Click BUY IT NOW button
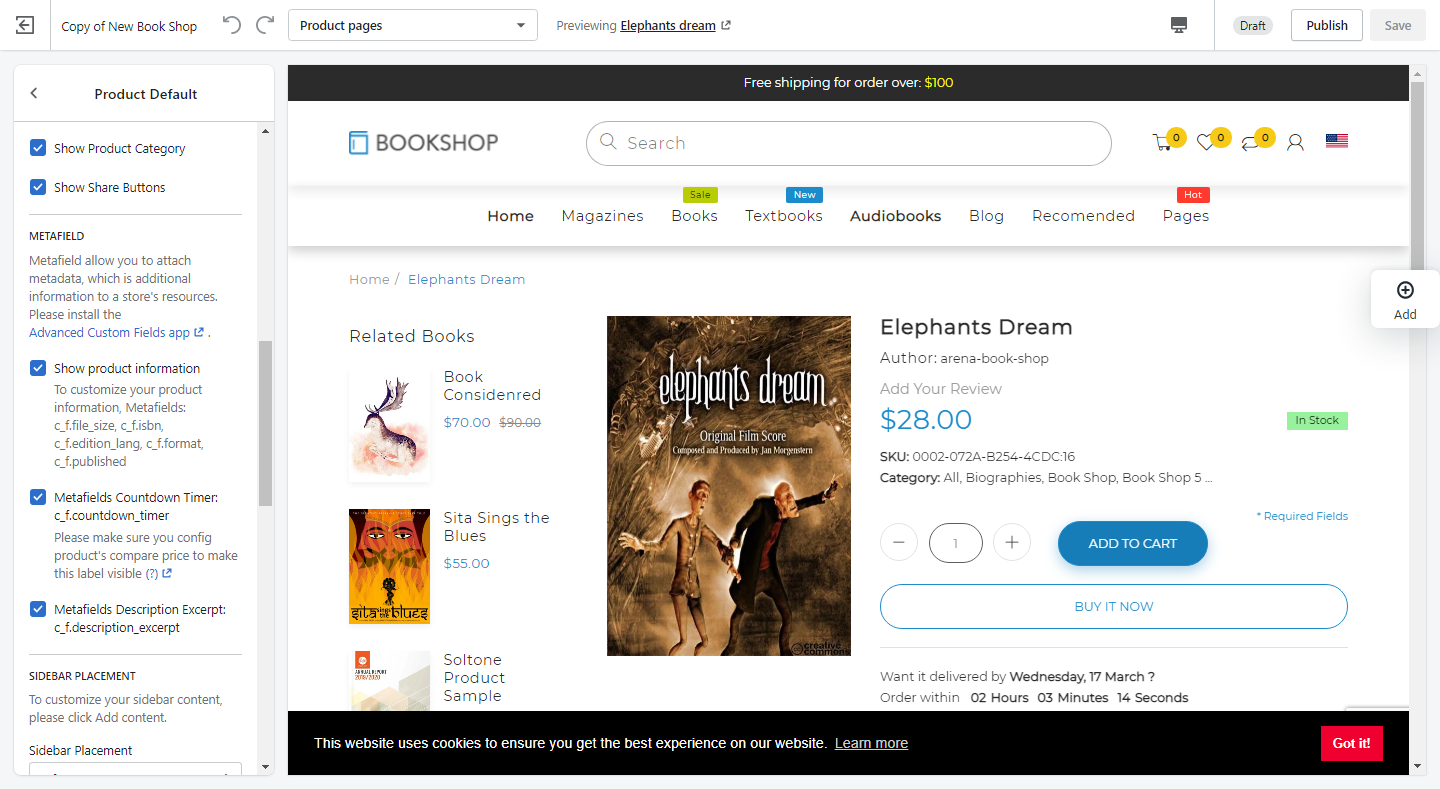Image resolution: width=1440 pixels, height=789 pixels. pos(1114,606)
